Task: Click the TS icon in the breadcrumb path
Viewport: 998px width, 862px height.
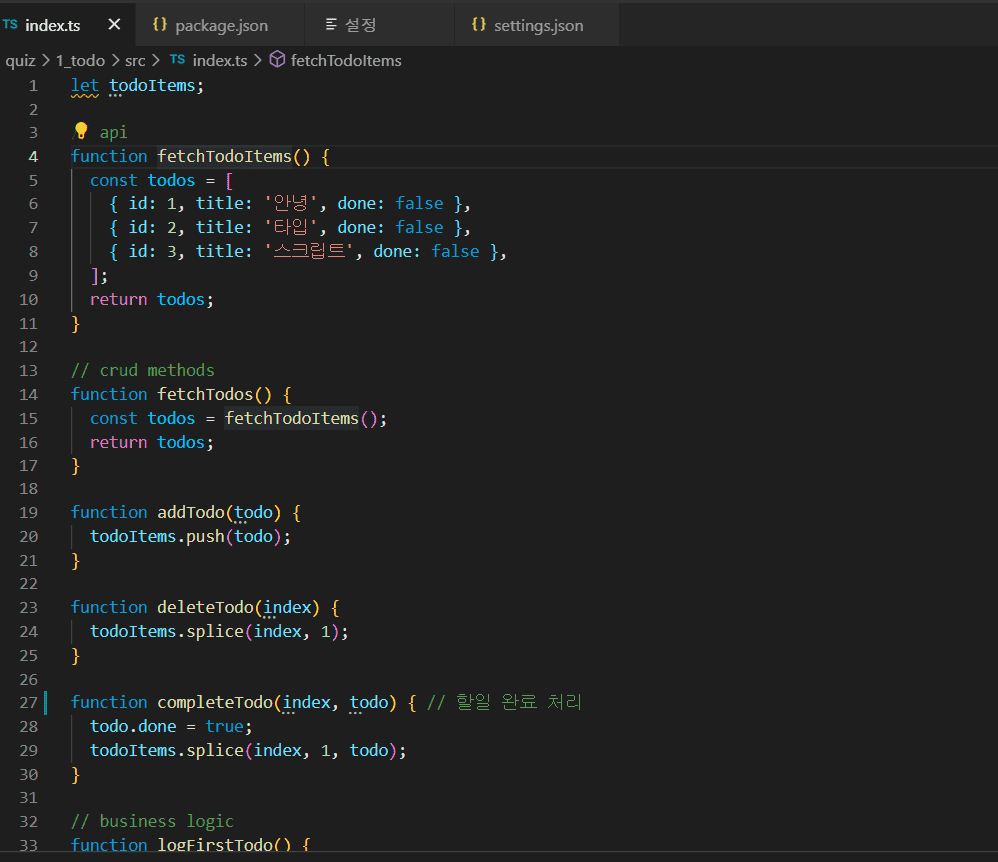Action: (x=177, y=60)
